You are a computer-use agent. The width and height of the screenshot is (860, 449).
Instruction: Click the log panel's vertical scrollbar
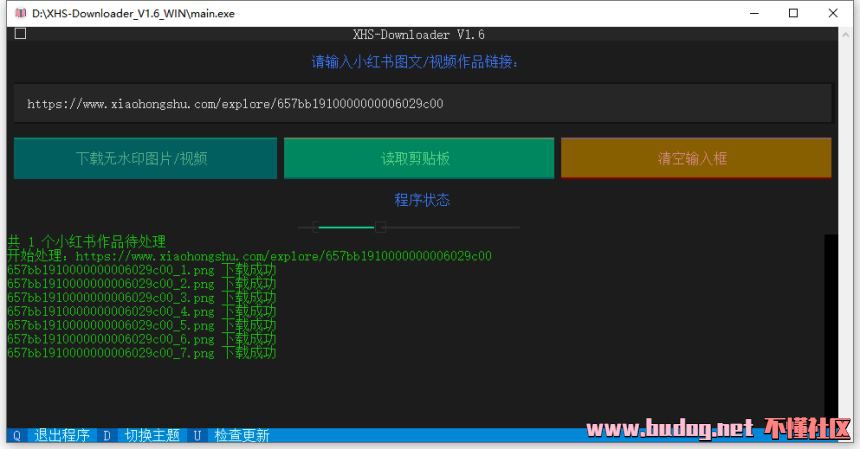pyautogui.click(x=831, y=331)
